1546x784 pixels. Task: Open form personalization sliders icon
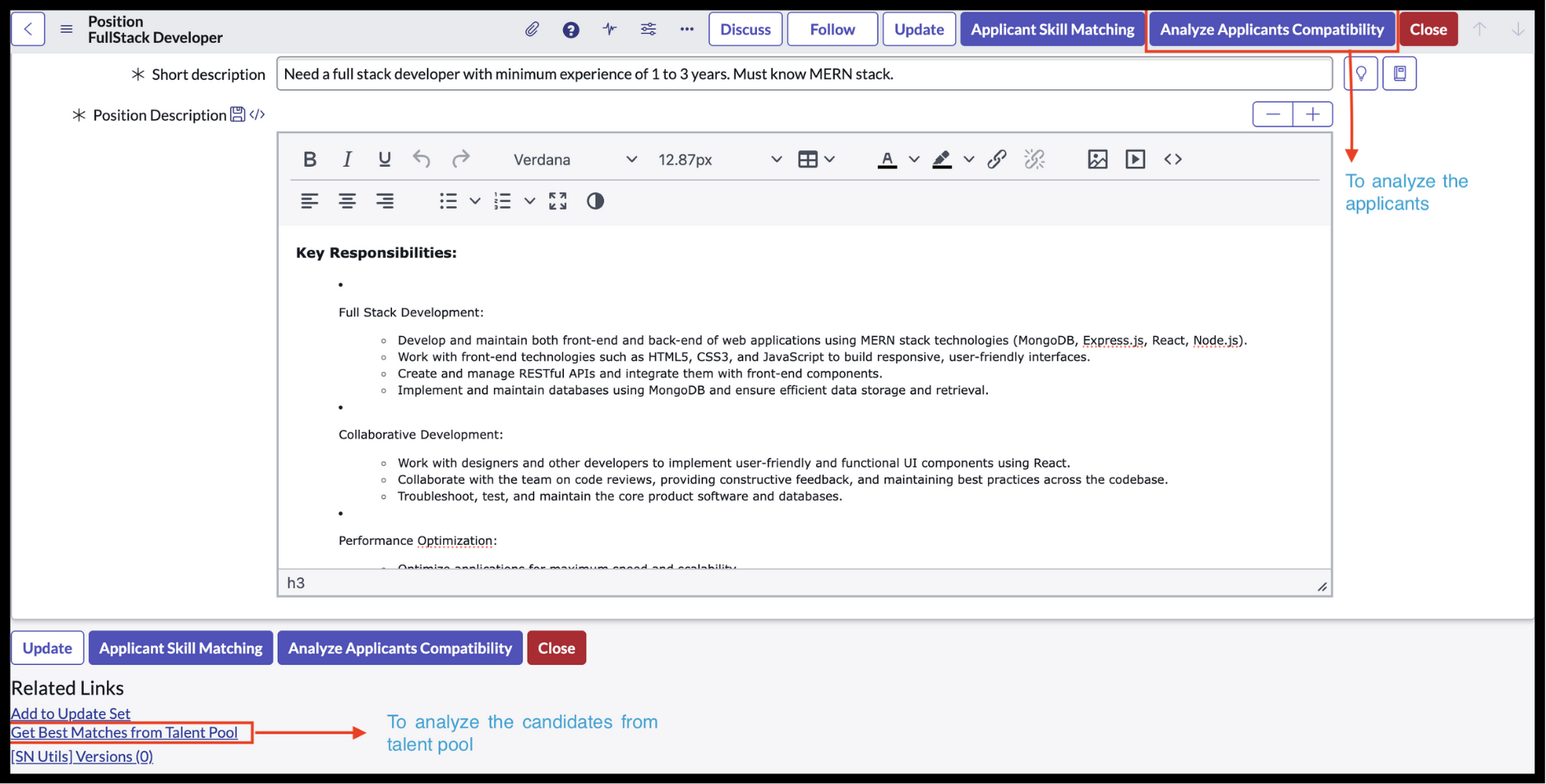(x=648, y=30)
